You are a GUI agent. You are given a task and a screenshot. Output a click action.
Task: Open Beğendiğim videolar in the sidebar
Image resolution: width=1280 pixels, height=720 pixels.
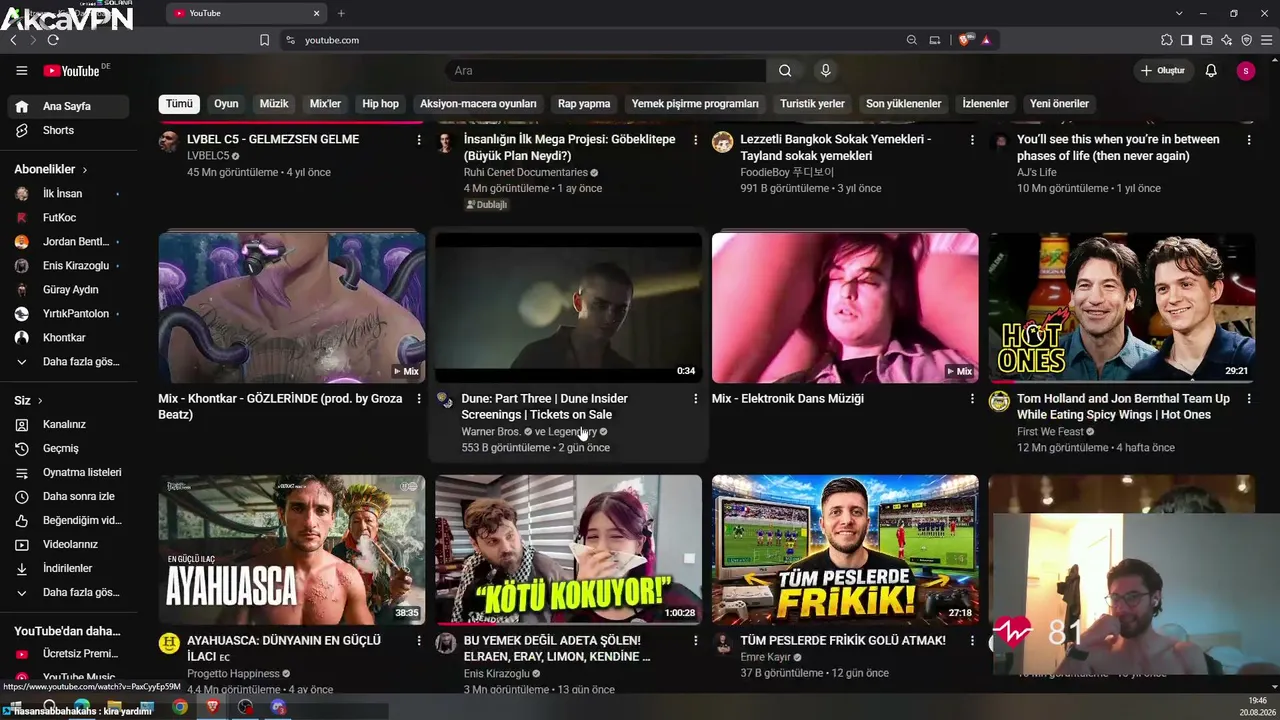coord(68,521)
